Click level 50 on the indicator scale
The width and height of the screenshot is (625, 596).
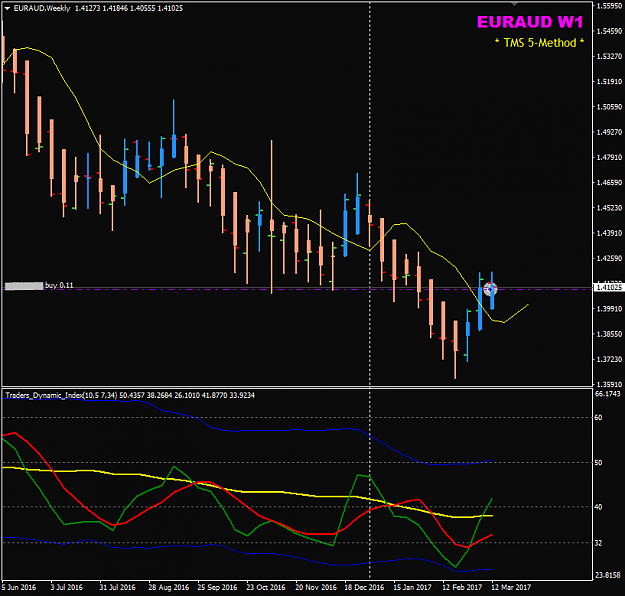coord(598,462)
